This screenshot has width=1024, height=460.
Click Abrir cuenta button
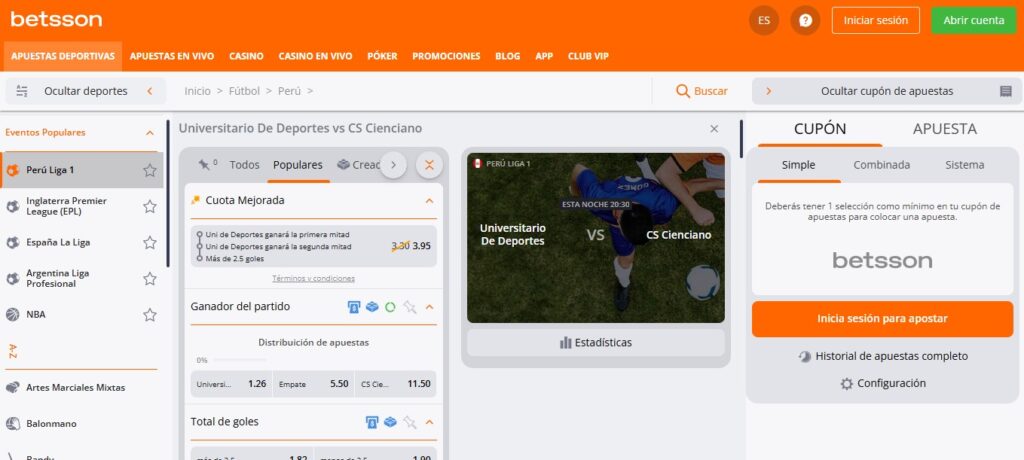click(974, 20)
